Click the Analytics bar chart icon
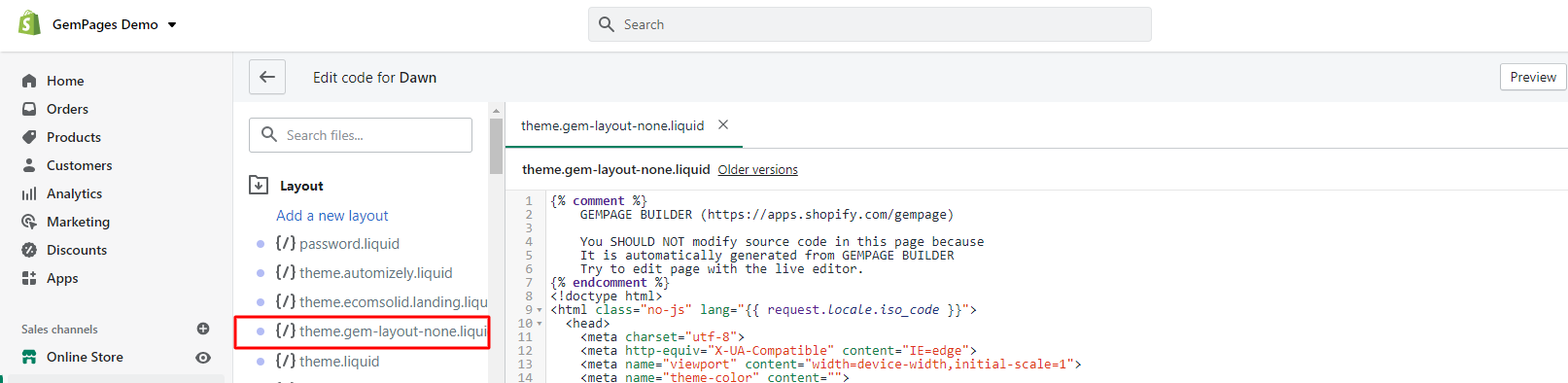 (29, 193)
